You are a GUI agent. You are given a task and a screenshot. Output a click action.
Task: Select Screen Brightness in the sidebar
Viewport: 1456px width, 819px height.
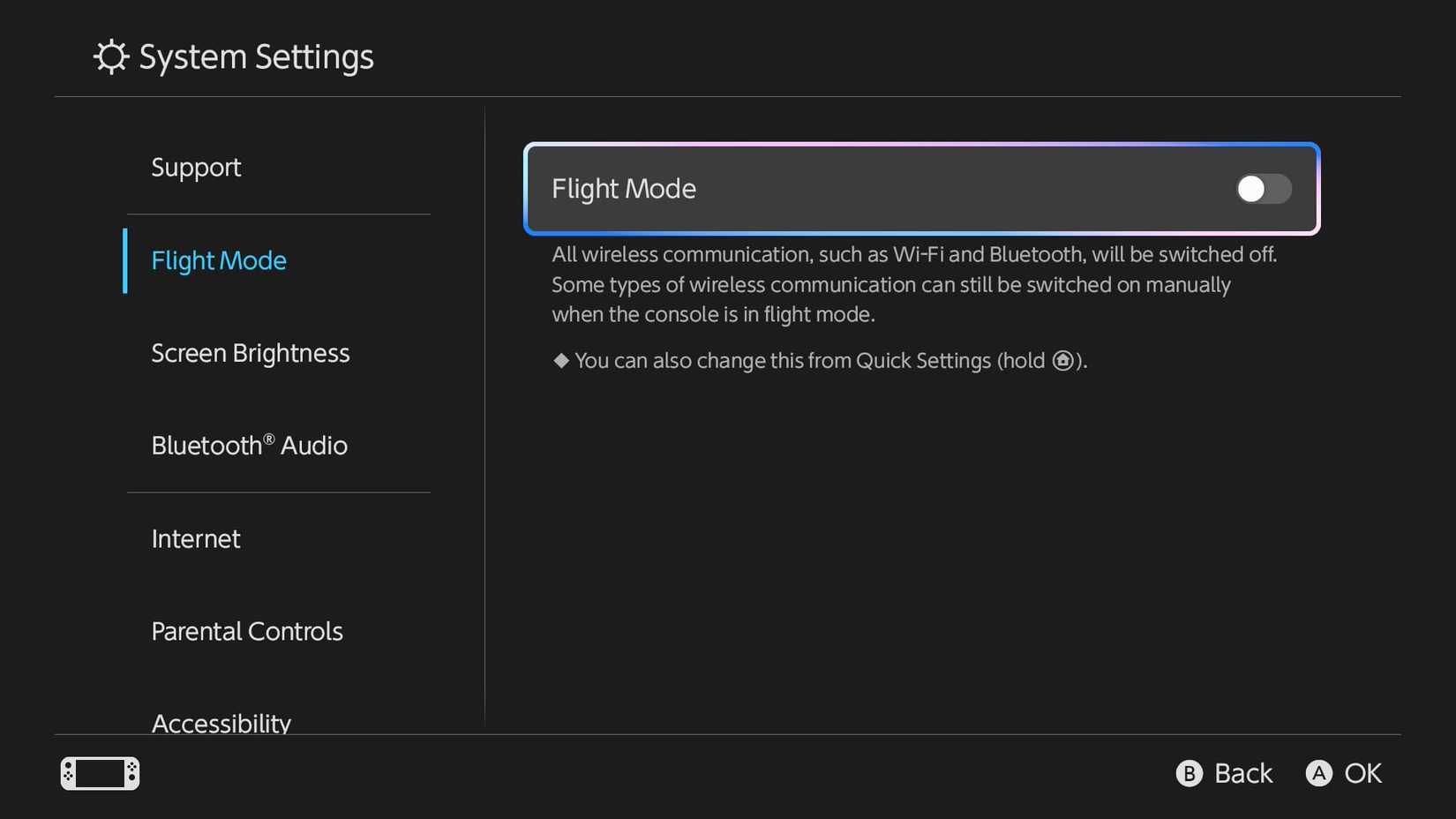(x=250, y=352)
